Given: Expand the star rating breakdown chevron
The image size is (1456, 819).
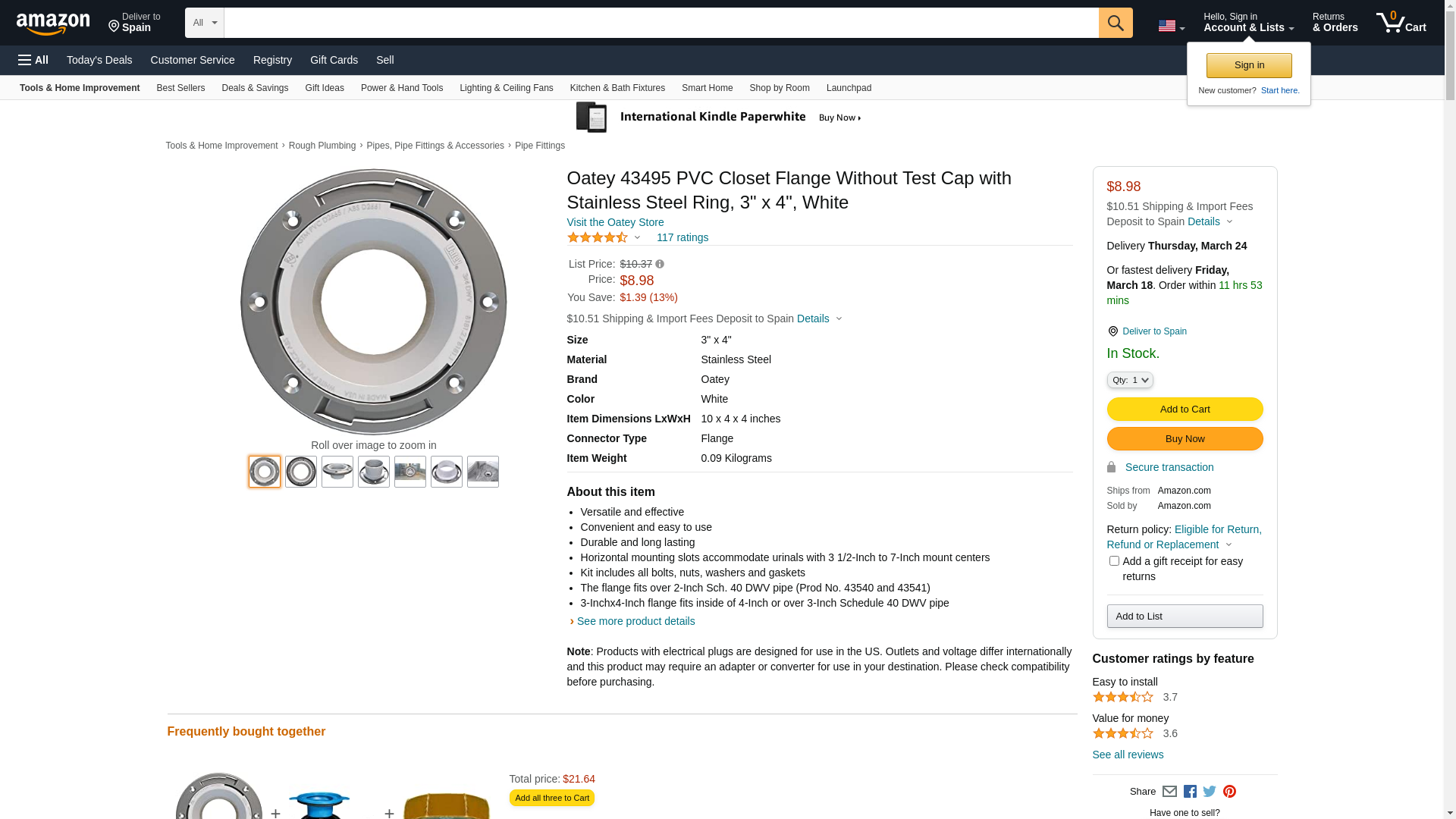Looking at the screenshot, I should (x=637, y=238).
